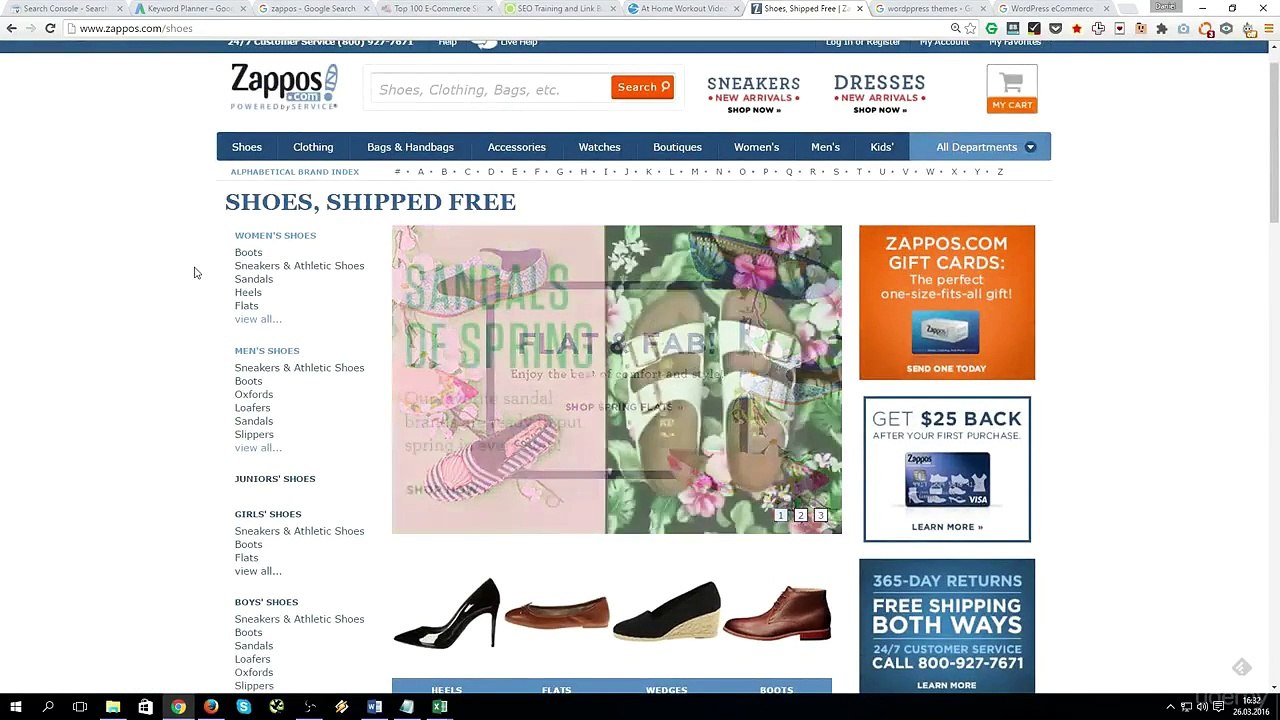The image size is (1280, 720).
Task: Open the zoom magnifier icon in address bar
Action: pyautogui.click(x=955, y=29)
